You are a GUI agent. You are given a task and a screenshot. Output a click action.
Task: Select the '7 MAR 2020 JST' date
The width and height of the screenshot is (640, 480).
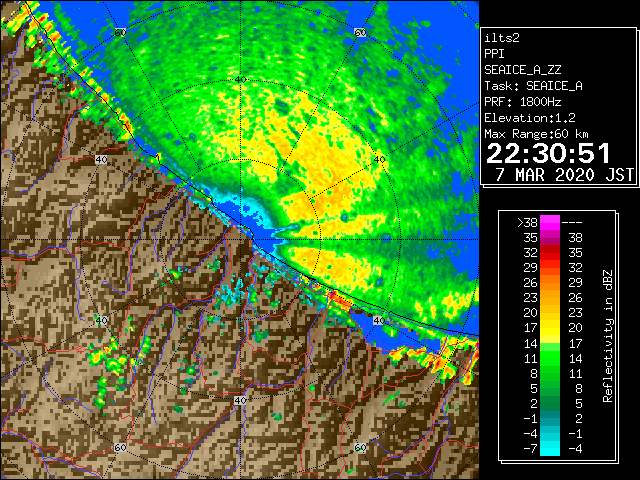[x=564, y=175]
